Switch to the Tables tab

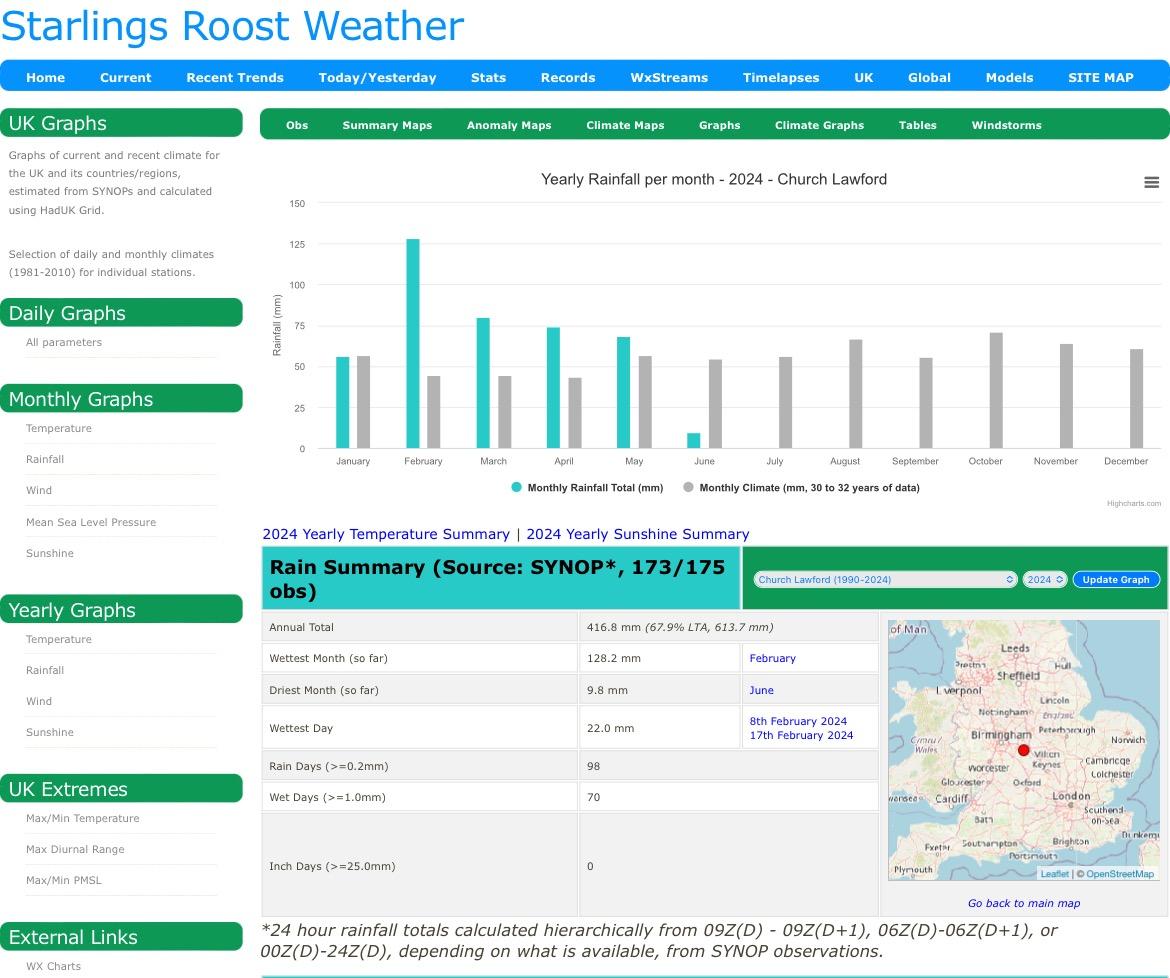pos(917,125)
